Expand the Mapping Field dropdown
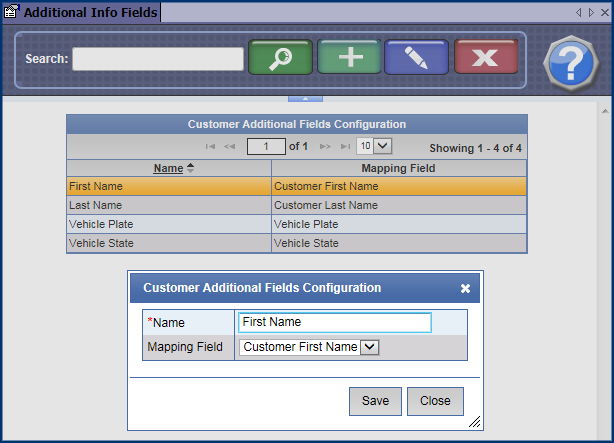This screenshot has height=443, width=614. click(369, 347)
